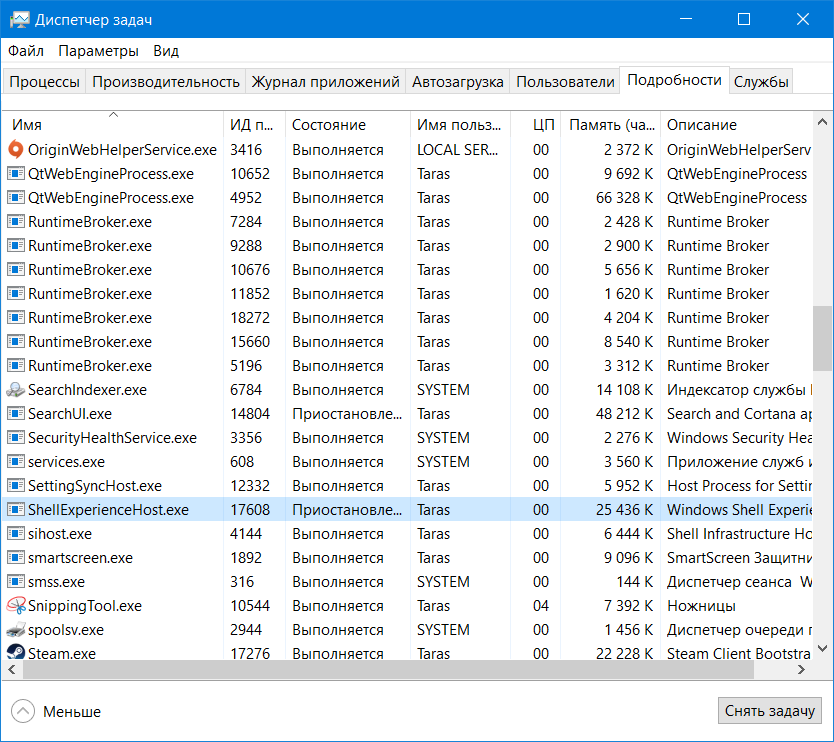834x742 pixels.
Task: Click the horizontal scrollbar right arrow
Action: pyautogui.click(x=802, y=670)
